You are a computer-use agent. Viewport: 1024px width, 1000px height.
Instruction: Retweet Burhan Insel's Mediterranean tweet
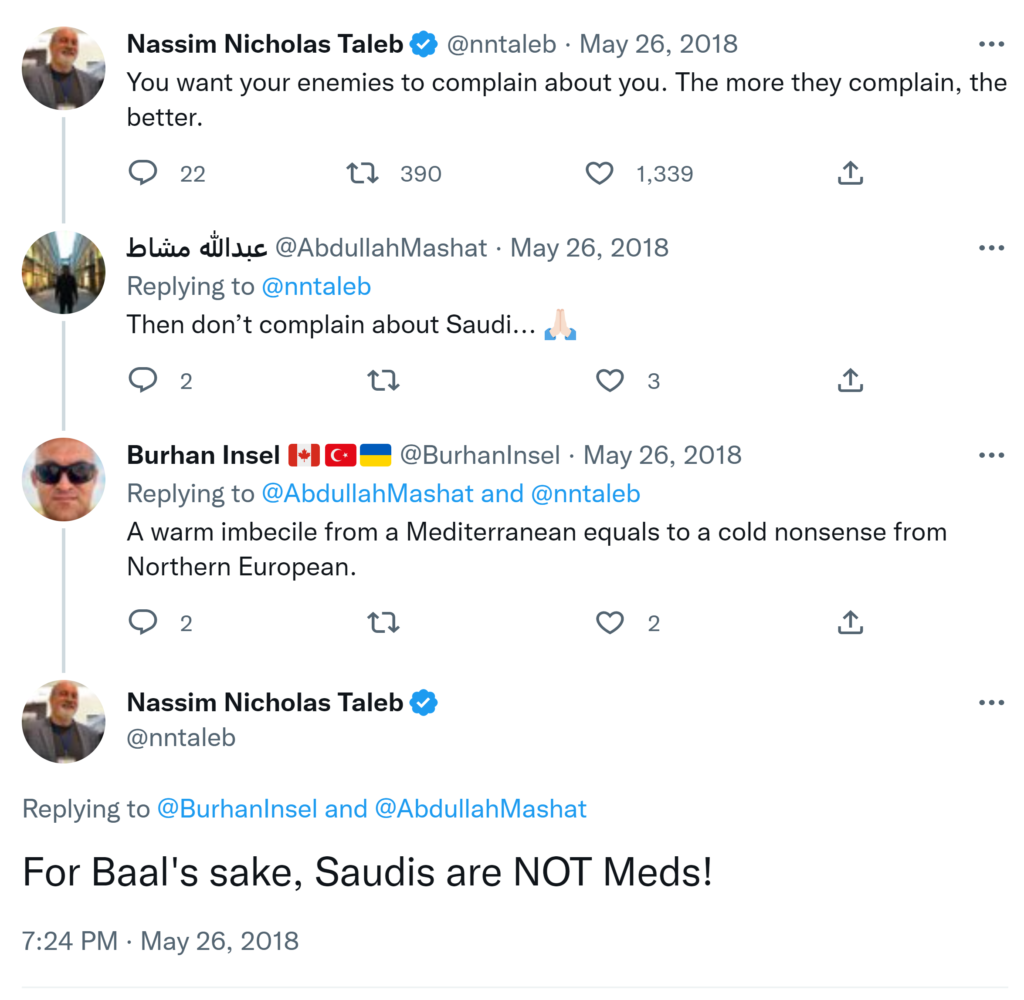pos(383,623)
